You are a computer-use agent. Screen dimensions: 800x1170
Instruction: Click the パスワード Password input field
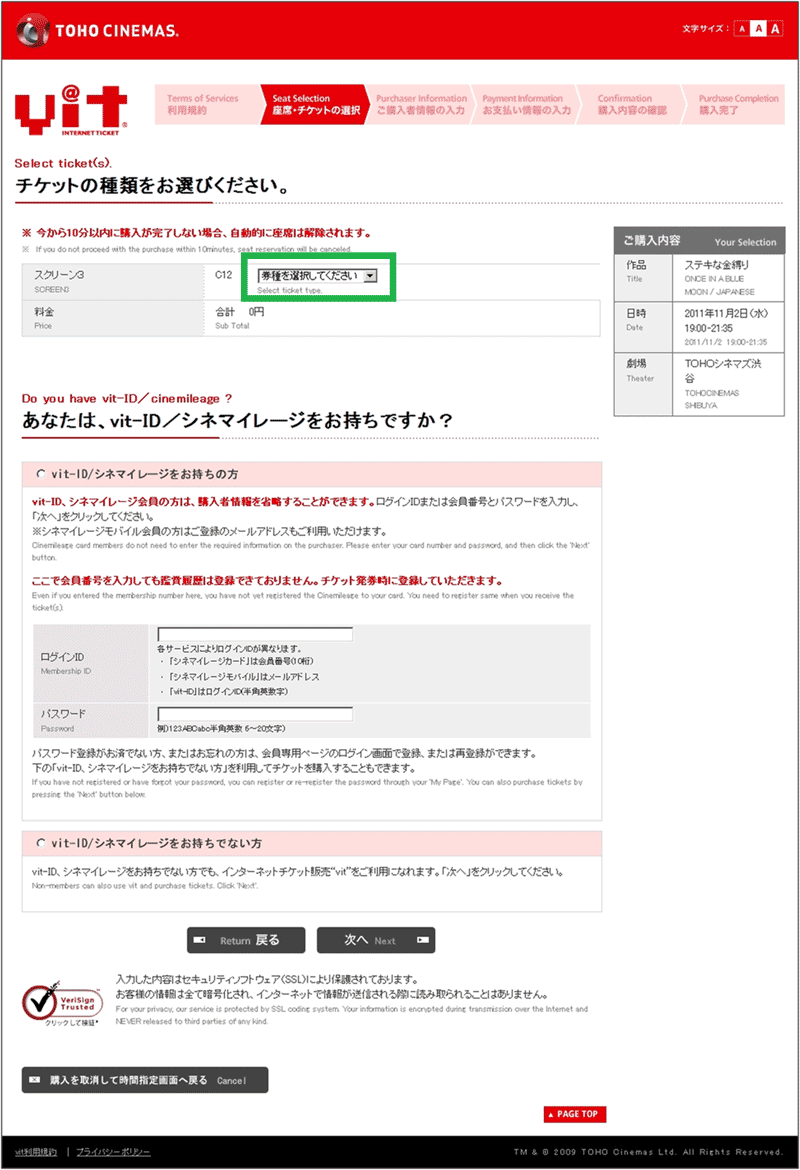pyautogui.click(x=254, y=714)
